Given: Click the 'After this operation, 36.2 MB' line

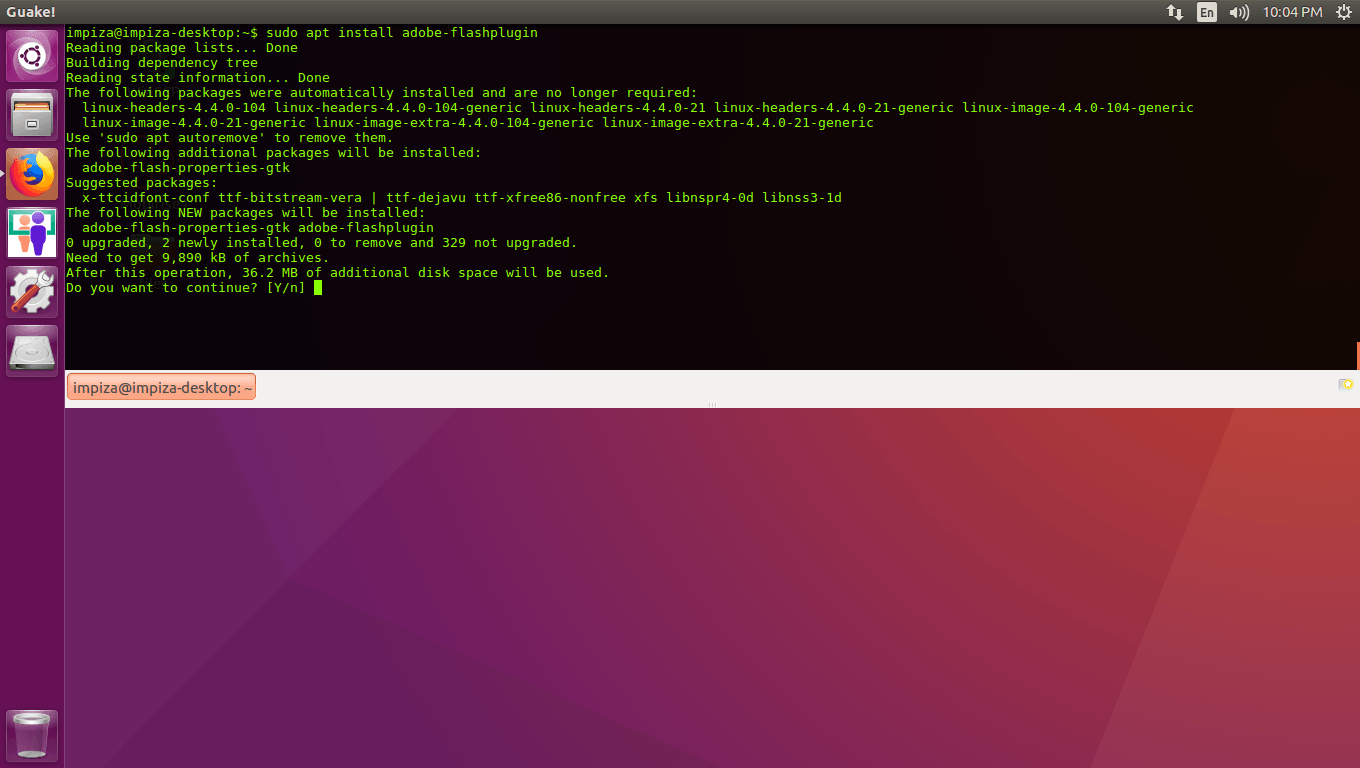Looking at the screenshot, I should 338,273.
